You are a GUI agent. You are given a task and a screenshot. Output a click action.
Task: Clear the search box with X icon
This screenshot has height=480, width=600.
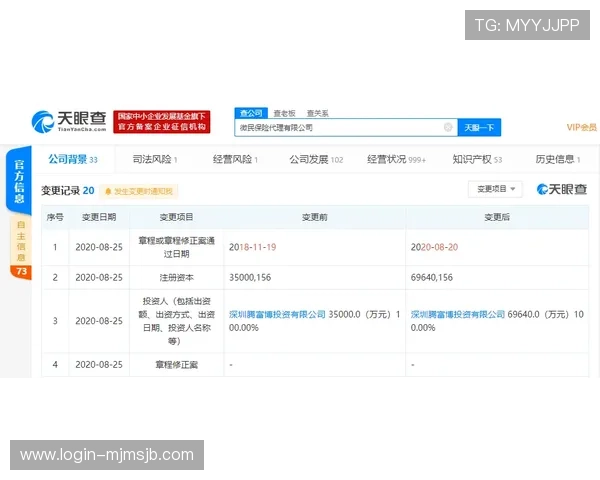(x=448, y=127)
